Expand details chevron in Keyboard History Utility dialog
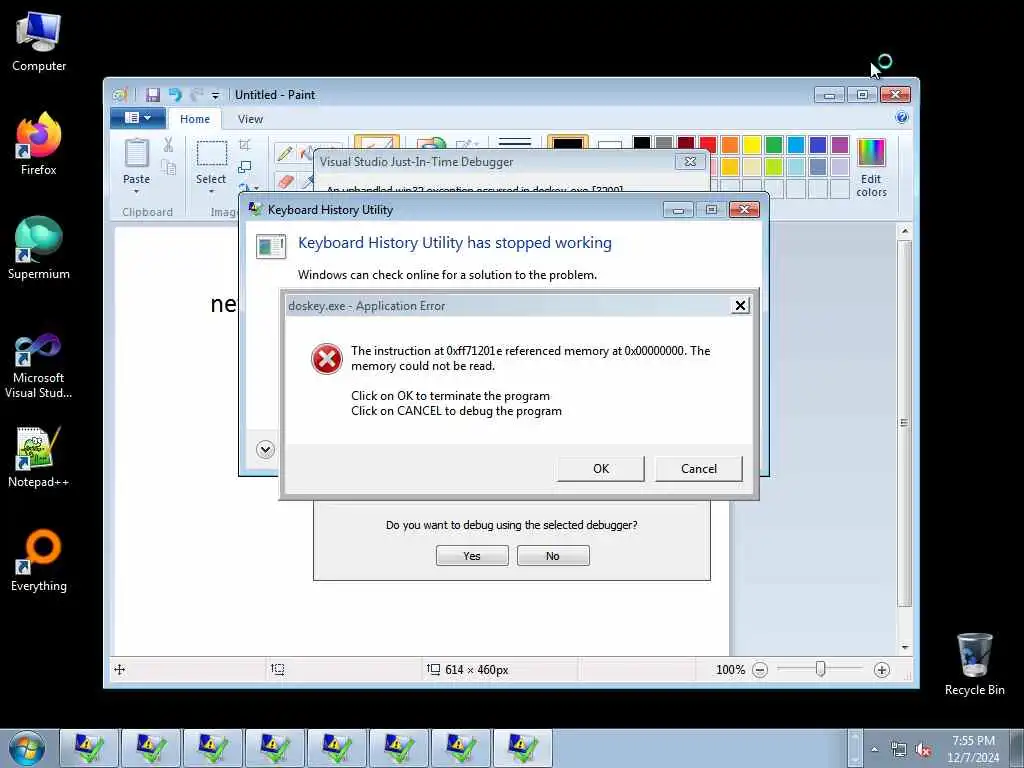Screen dimensions: 1024x768 [265, 449]
